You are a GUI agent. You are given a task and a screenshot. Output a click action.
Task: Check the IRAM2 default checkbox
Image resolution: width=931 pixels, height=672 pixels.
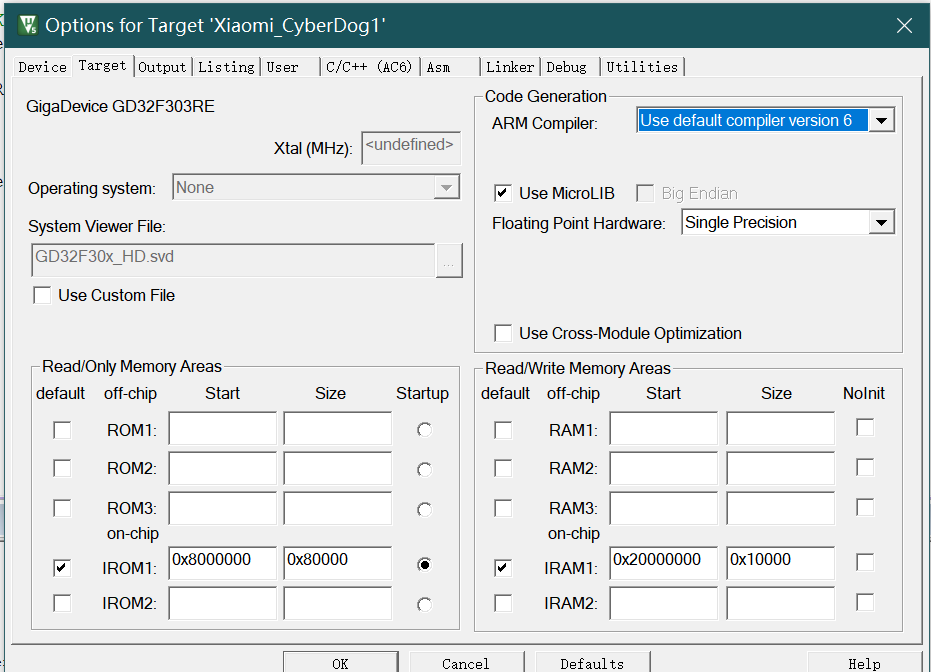(503, 603)
